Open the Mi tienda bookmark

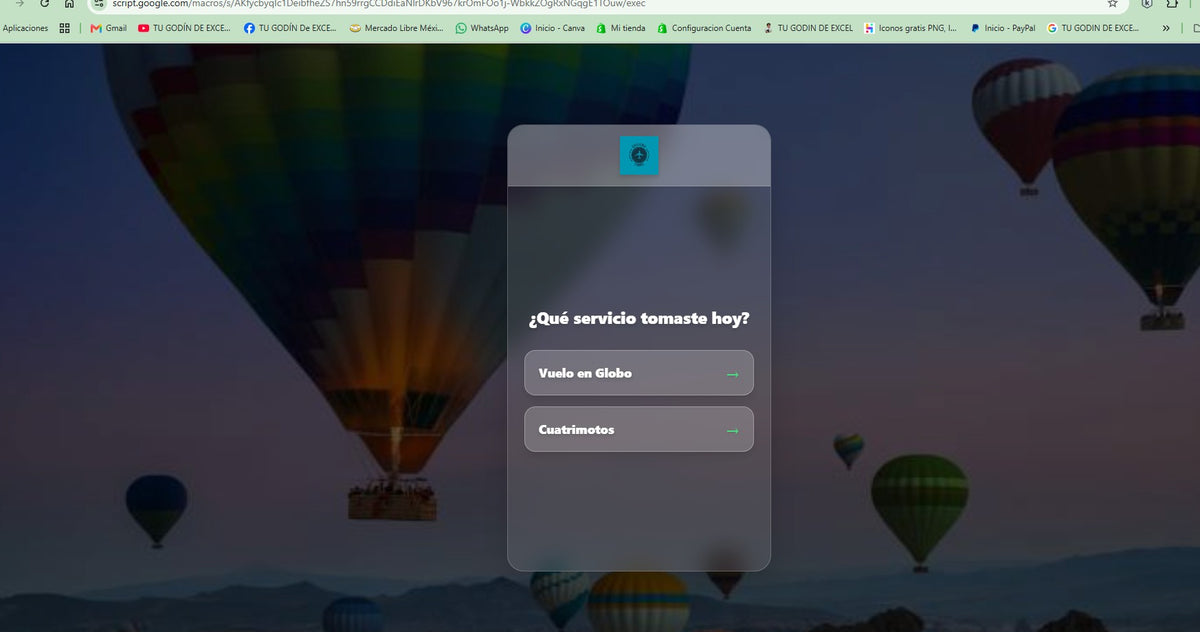(621, 28)
